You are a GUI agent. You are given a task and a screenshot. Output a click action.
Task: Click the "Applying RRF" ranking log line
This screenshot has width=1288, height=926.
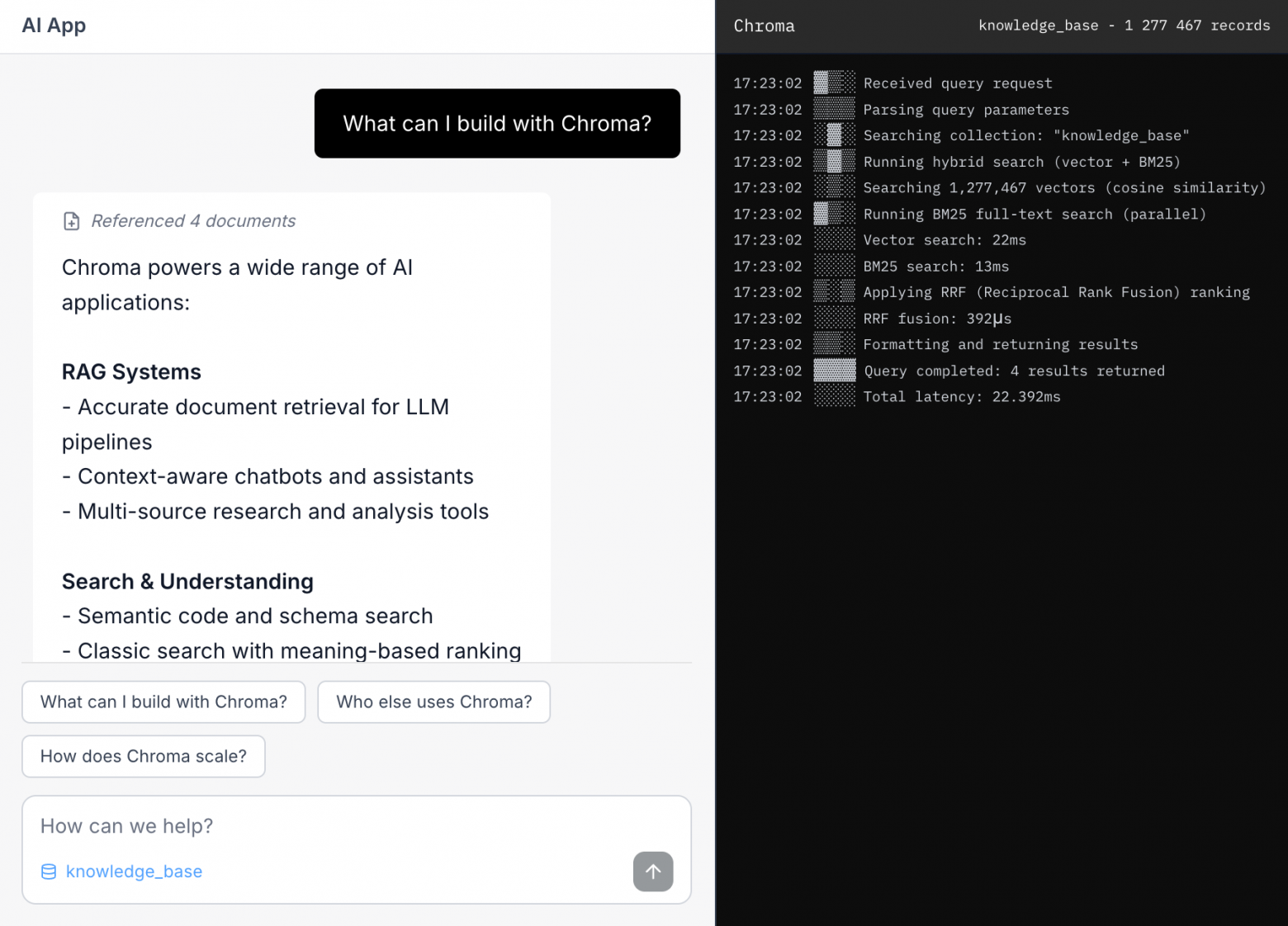click(x=1057, y=293)
